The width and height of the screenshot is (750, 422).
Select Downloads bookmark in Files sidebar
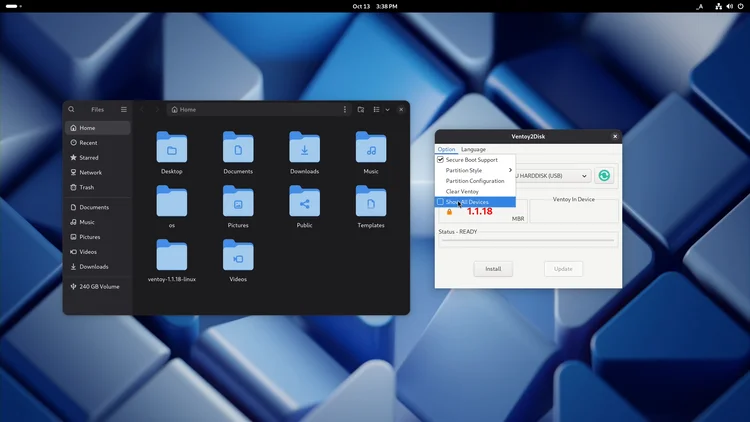click(x=98, y=267)
